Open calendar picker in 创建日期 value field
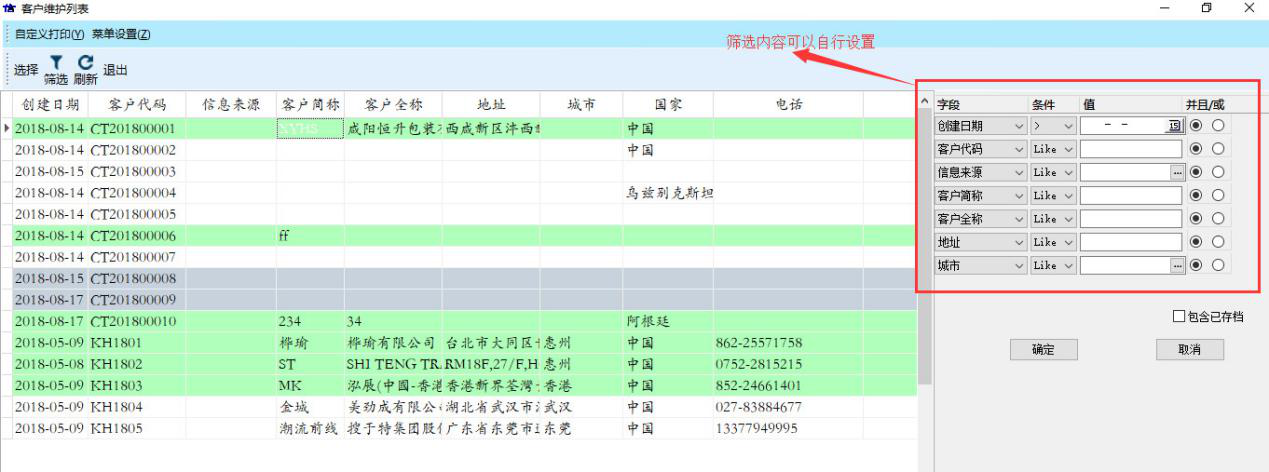 pyautogui.click(x=1174, y=126)
